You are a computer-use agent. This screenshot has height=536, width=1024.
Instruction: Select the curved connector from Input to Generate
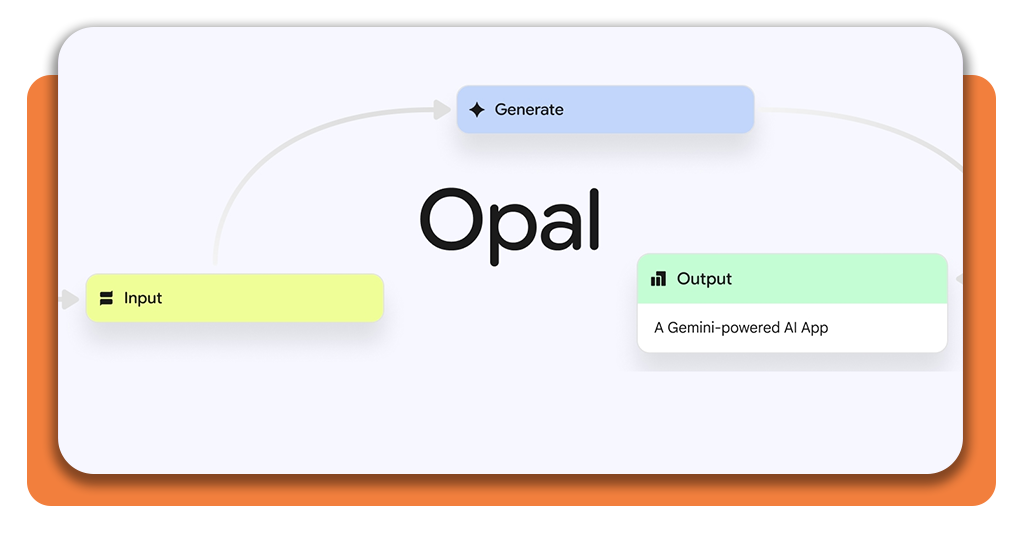click(x=260, y=160)
